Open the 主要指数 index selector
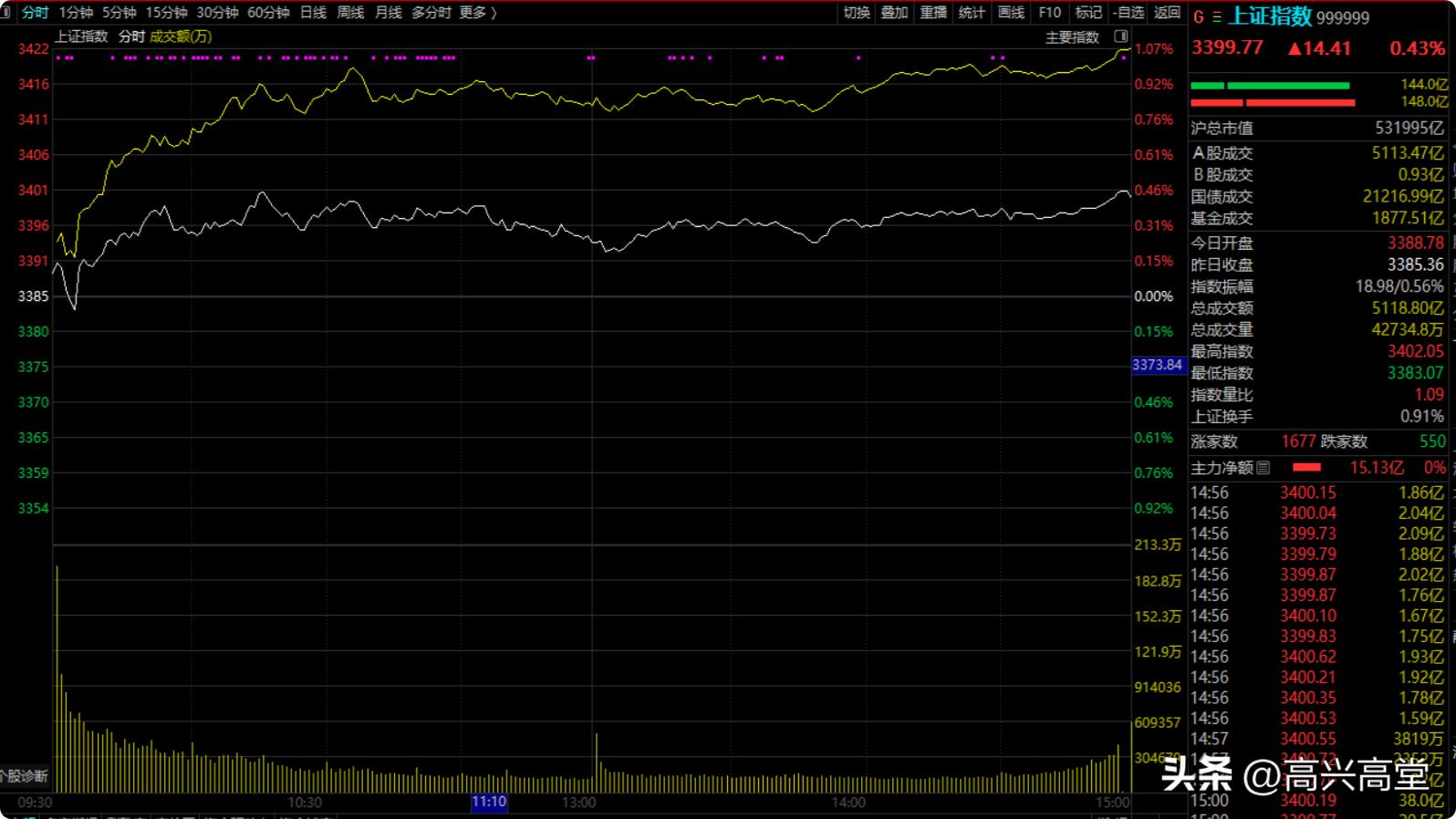 [x=1072, y=37]
